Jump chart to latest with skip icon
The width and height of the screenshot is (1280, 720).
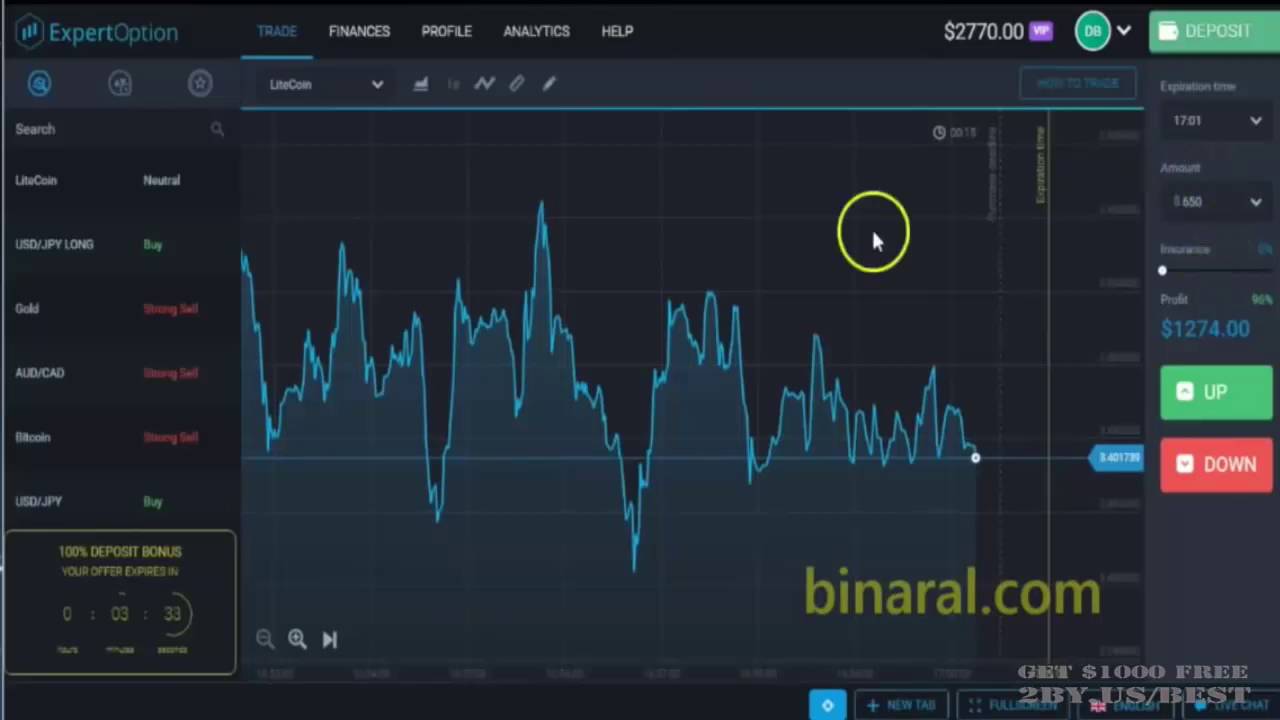tap(330, 639)
